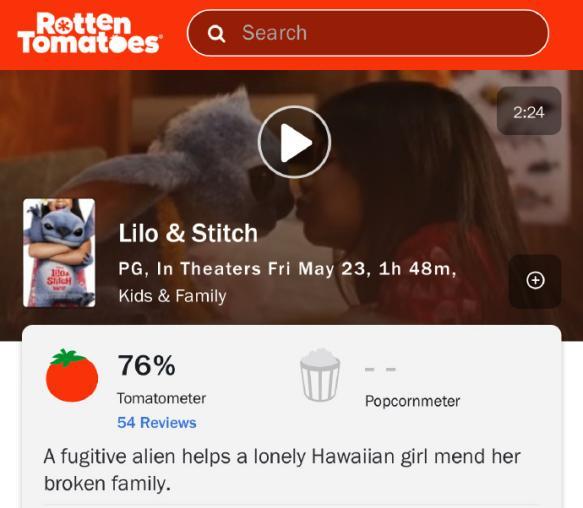Screen dimensions: 583x508
Task: Click the empty Popcornmeter score dashes
Action: pos(380,369)
